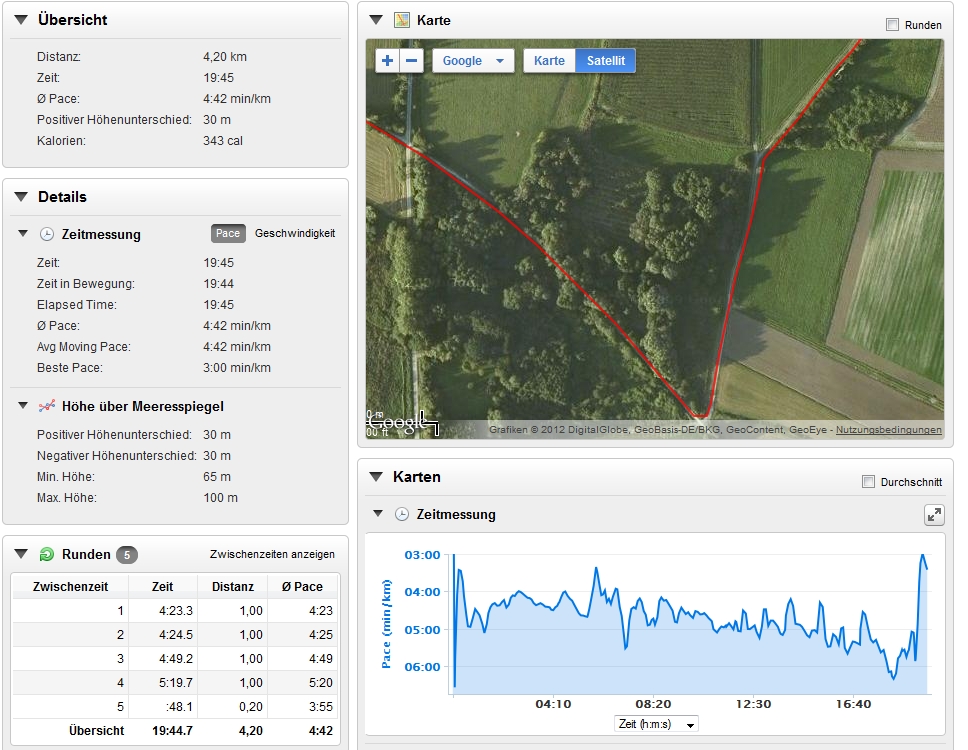Click Zwischenzeiten anzeigen link

[272, 554]
